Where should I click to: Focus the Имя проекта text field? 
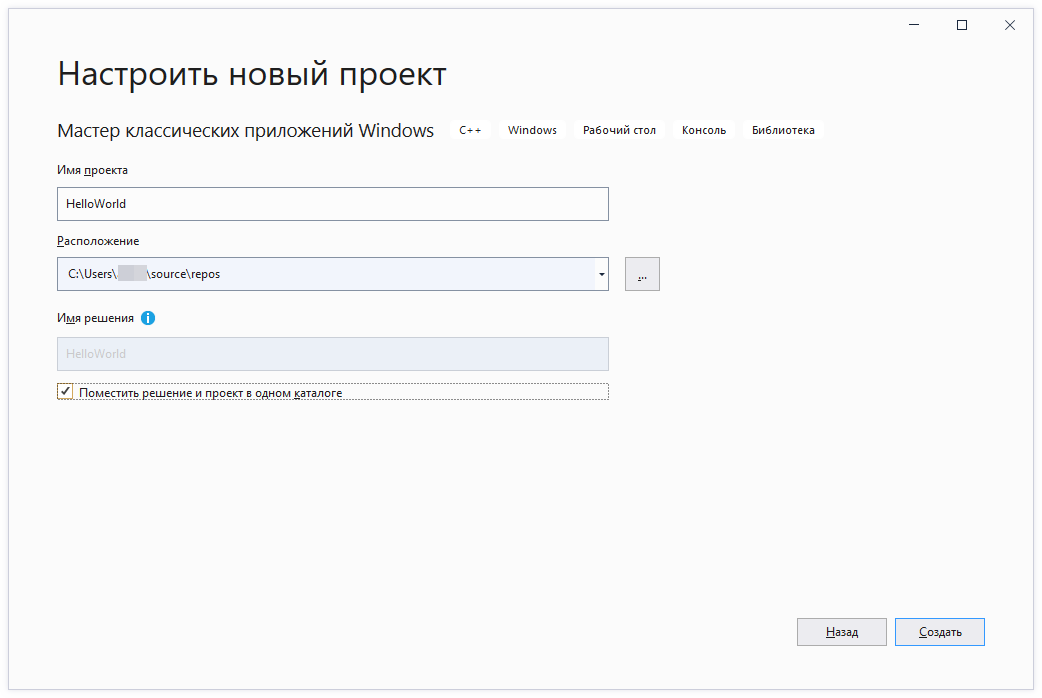click(332, 204)
